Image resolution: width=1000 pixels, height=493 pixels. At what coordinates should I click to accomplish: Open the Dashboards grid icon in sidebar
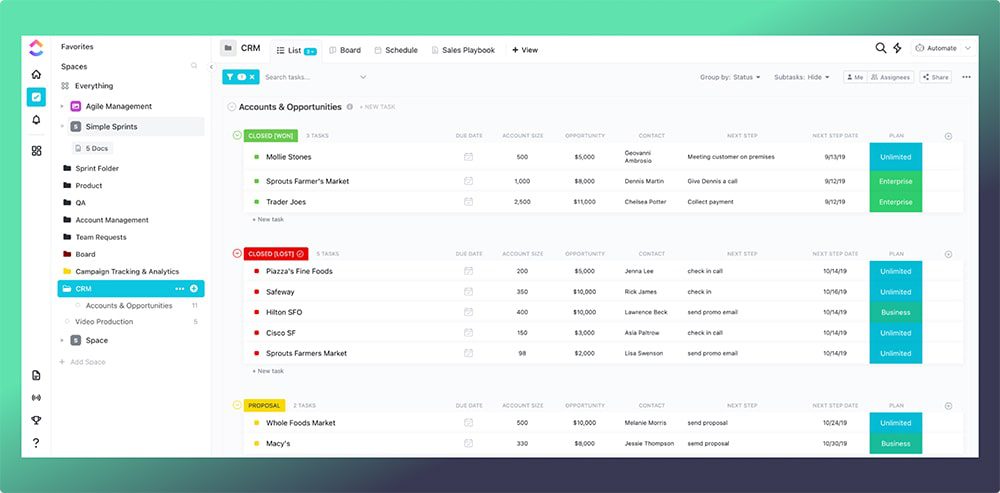[36, 151]
